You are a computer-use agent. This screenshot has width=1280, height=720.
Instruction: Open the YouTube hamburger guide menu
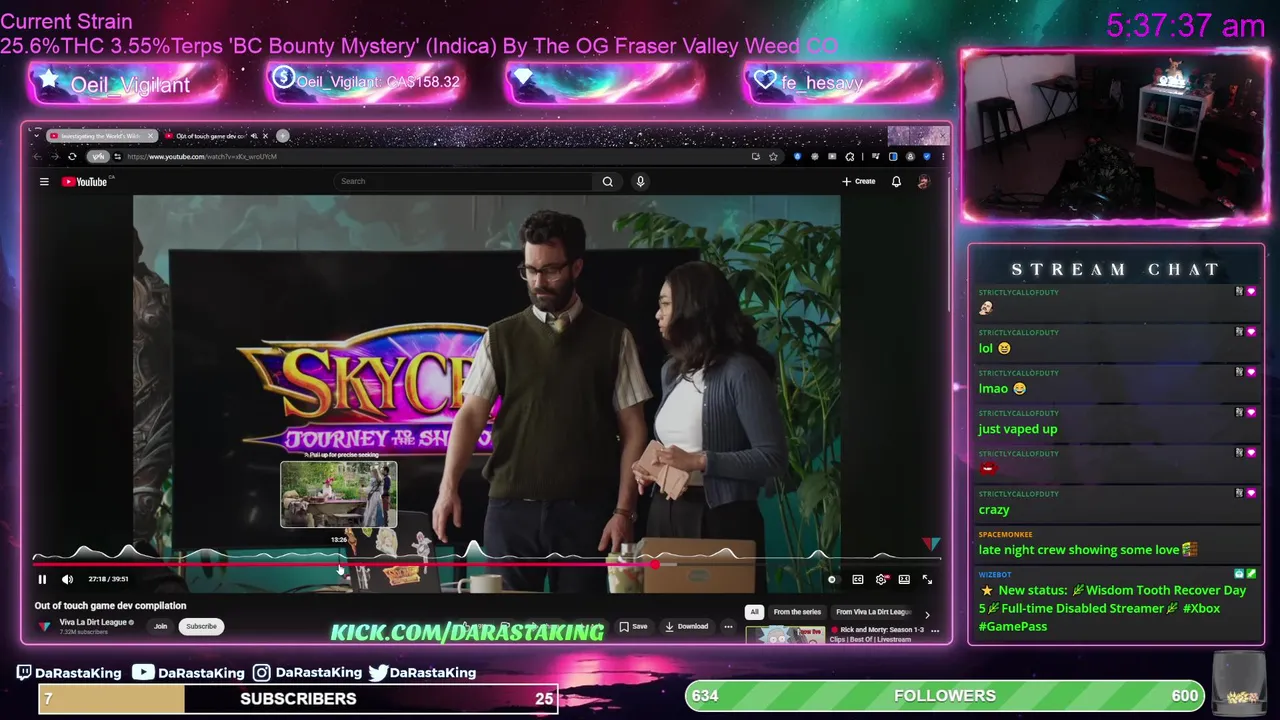tap(44, 181)
